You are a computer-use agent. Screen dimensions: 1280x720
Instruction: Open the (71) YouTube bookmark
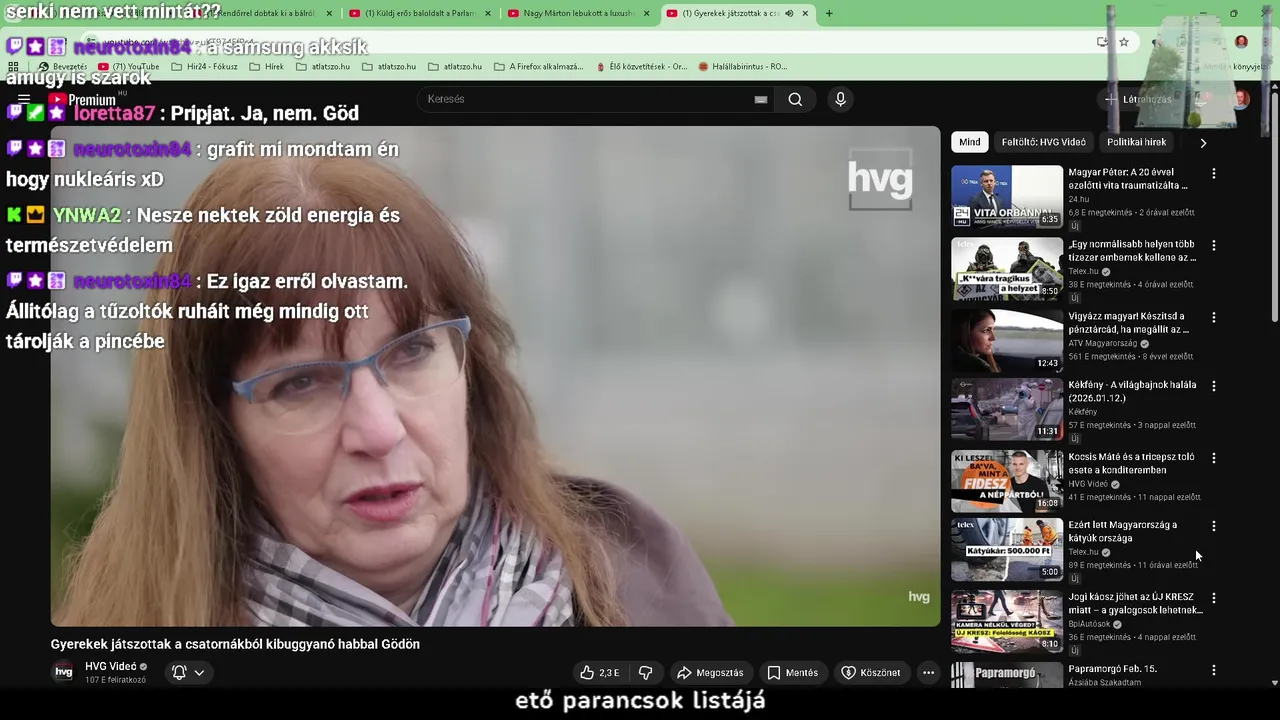(x=130, y=67)
